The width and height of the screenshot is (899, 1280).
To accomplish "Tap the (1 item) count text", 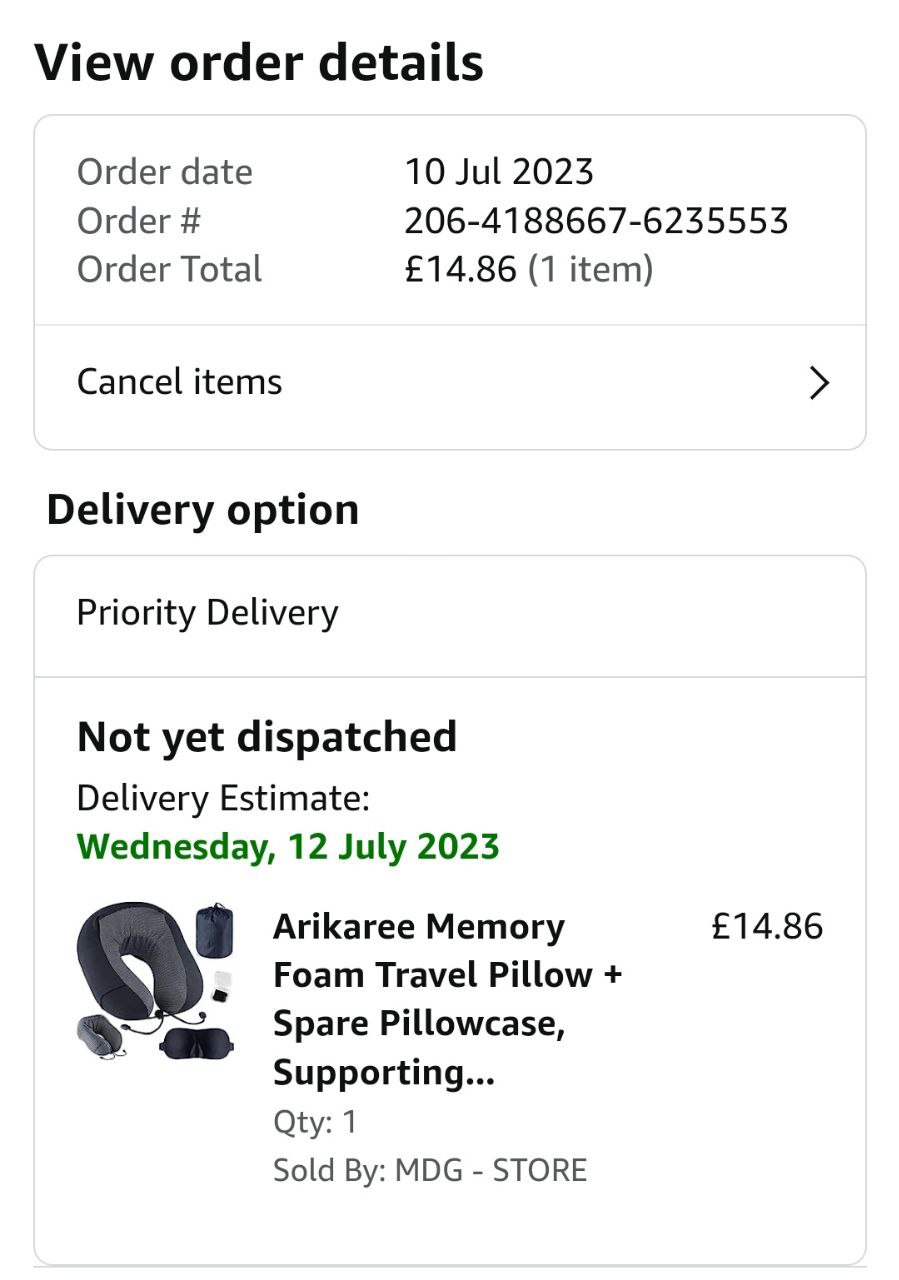I will [590, 269].
